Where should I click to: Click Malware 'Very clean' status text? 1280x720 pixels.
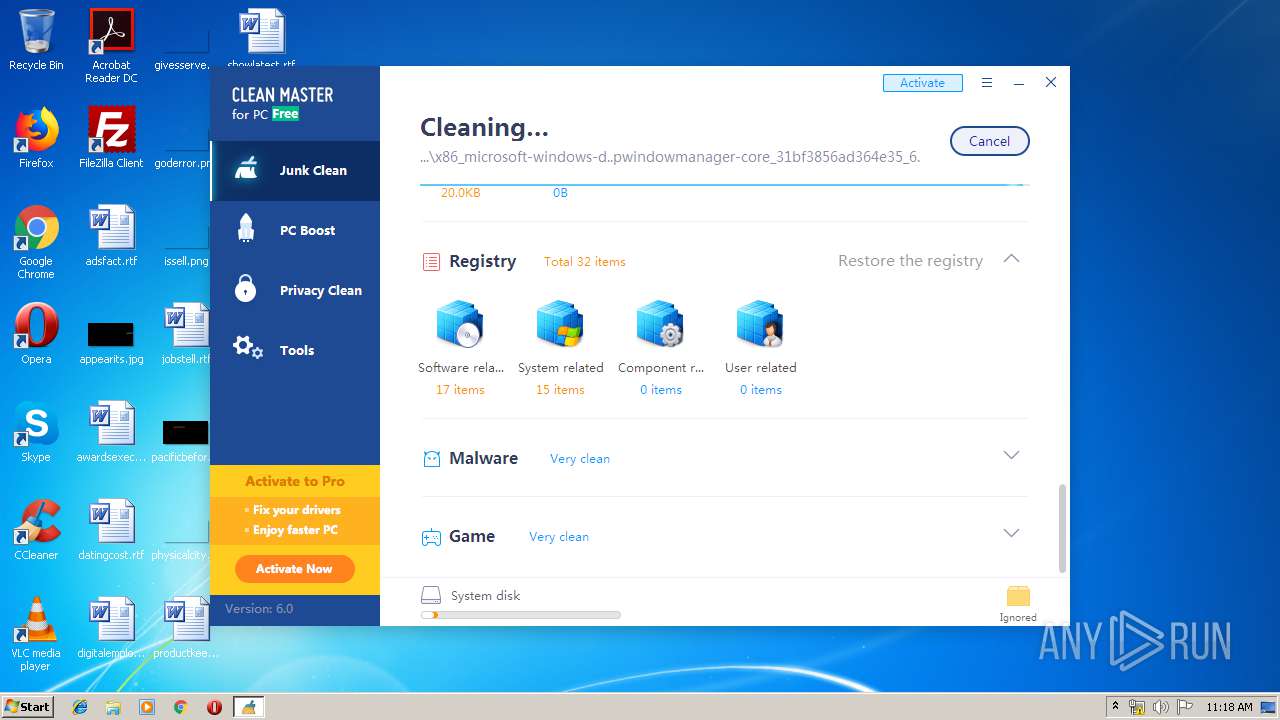click(x=580, y=459)
